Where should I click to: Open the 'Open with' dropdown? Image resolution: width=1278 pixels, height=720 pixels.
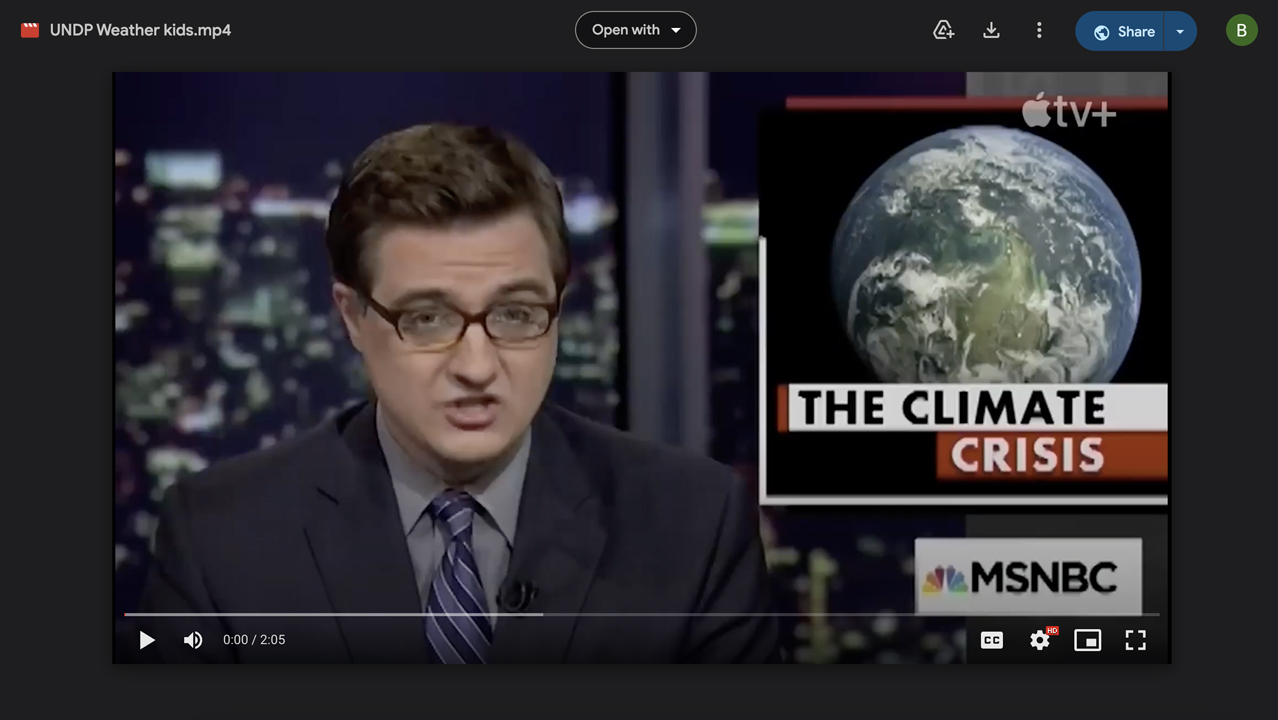click(x=636, y=30)
